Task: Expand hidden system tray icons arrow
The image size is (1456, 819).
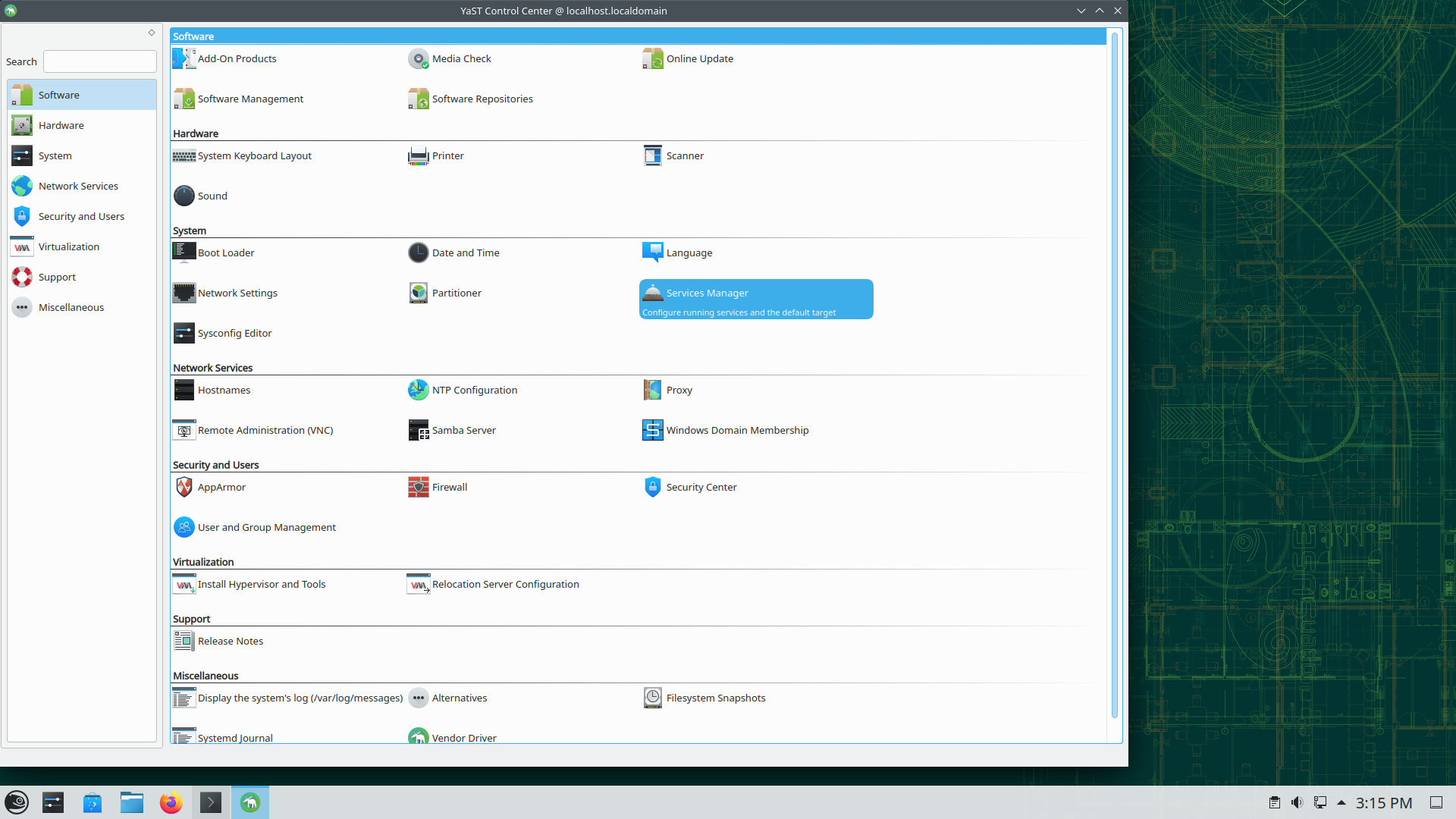Action: pyautogui.click(x=1341, y=802)
